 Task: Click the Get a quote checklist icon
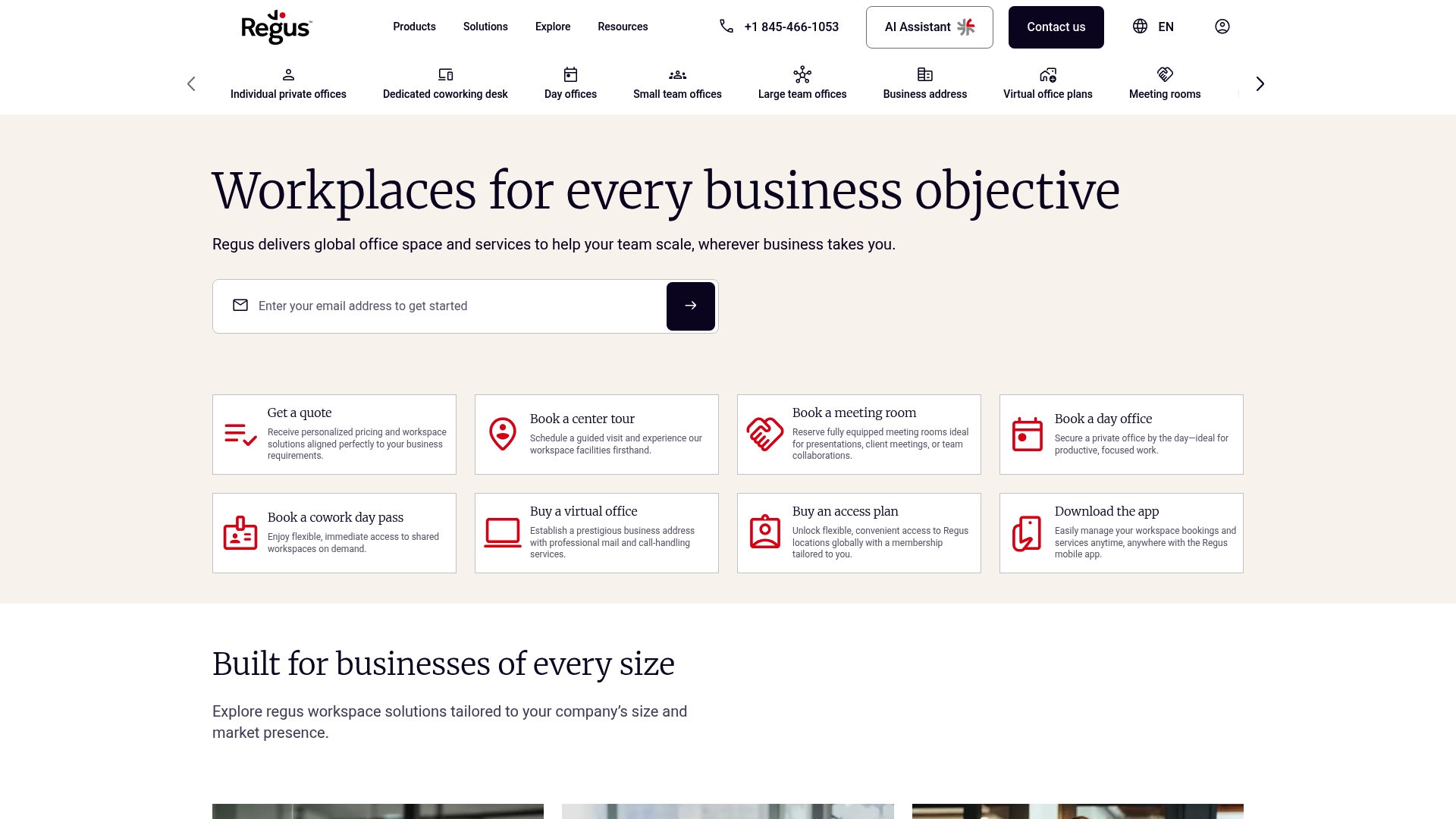241,435
